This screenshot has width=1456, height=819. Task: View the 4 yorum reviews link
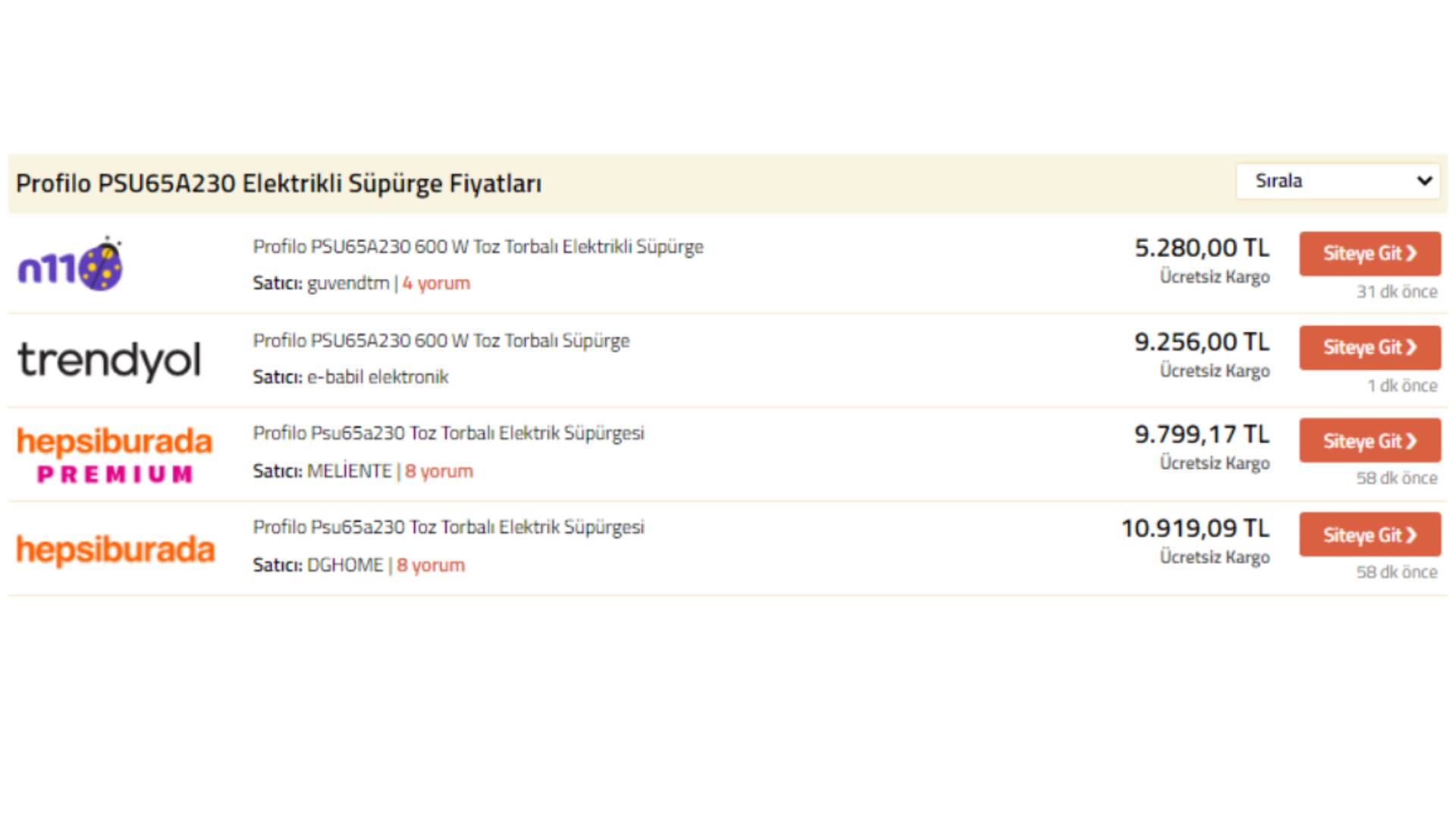click(x=436, y=284)
